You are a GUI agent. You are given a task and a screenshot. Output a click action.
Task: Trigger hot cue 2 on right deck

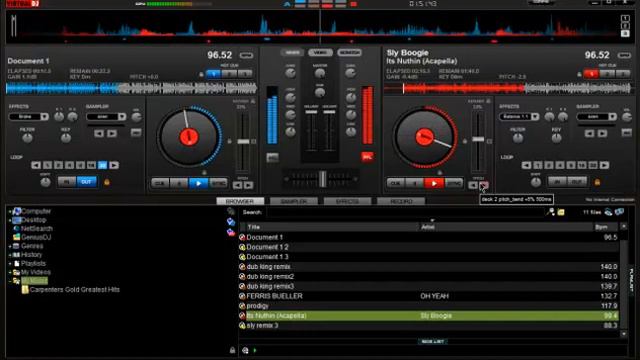(x=607, y=74)
